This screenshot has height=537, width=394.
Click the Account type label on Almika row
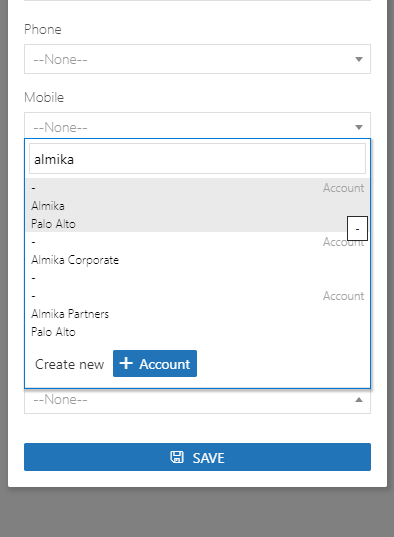[343, 188]
